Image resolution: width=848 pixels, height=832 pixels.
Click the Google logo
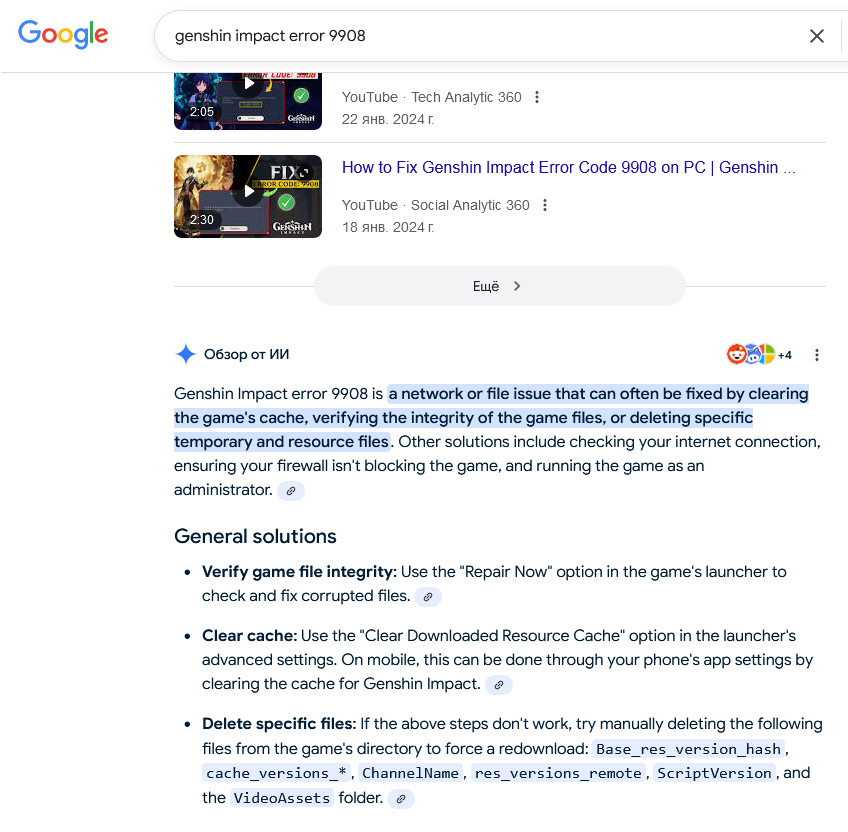(x=63, y=35)
